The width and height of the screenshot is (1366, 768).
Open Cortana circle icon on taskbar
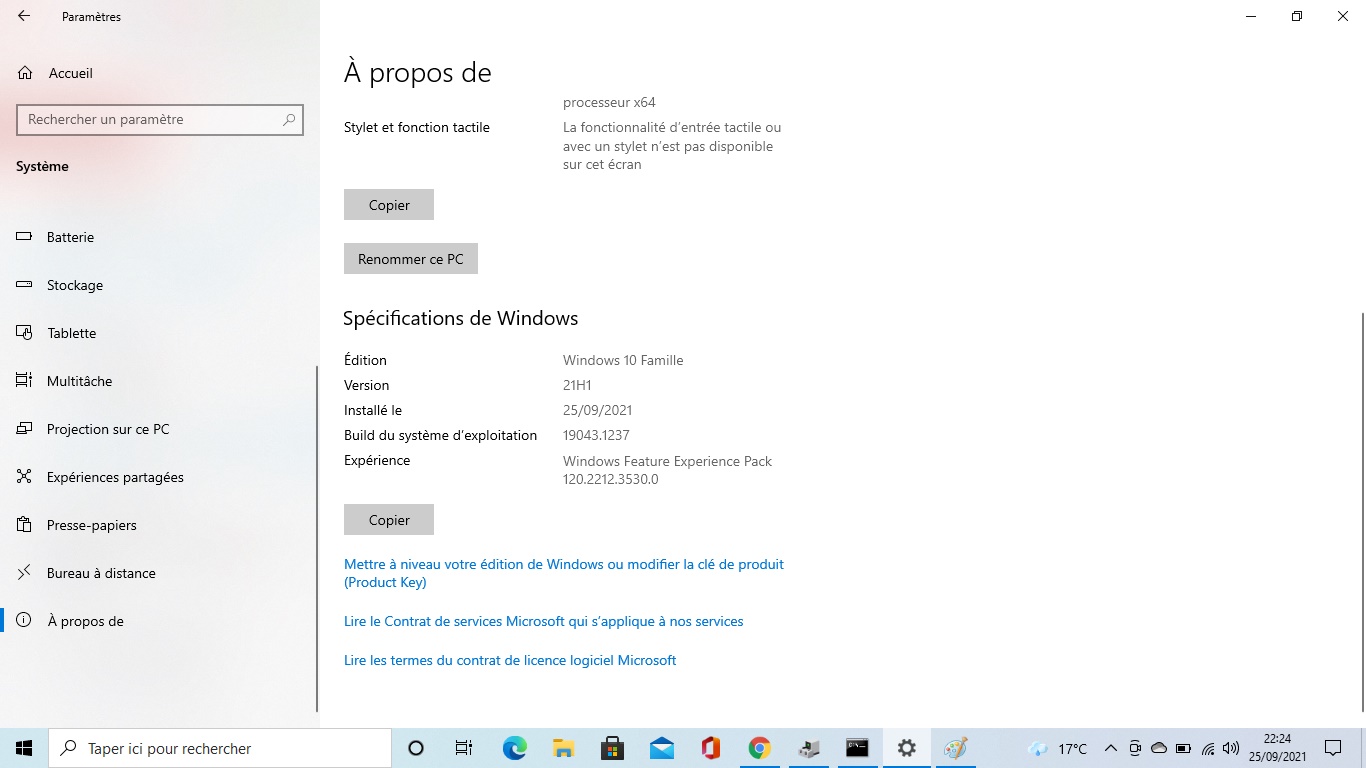(x=416, y=748)
